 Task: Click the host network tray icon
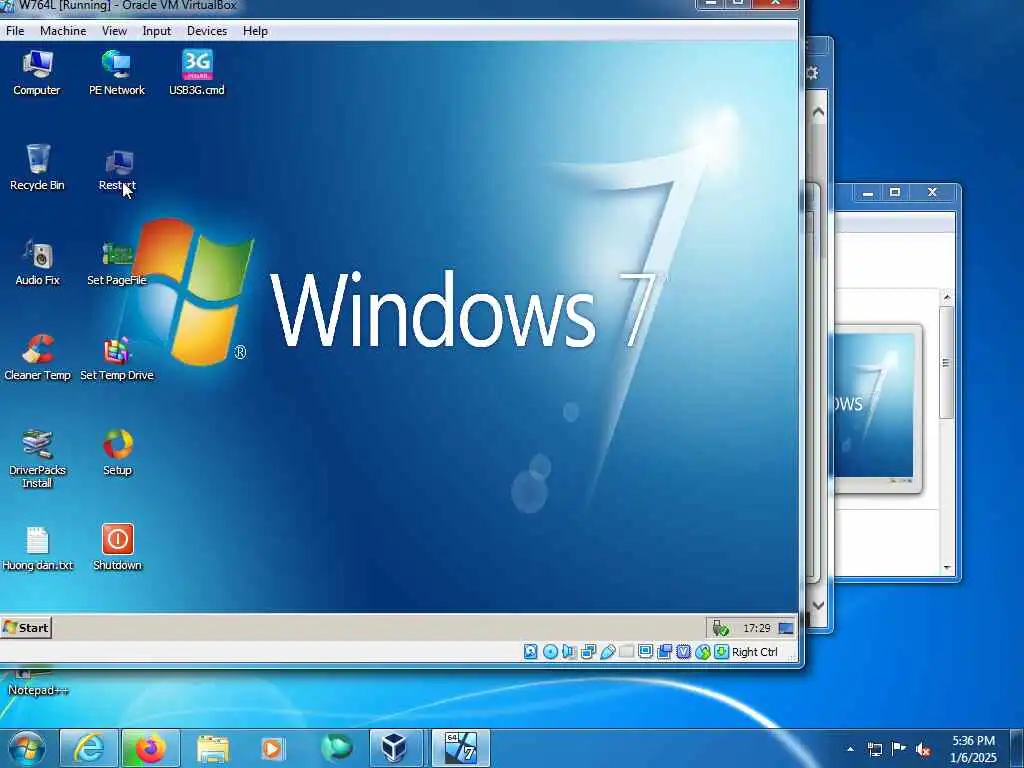point(874,749)
